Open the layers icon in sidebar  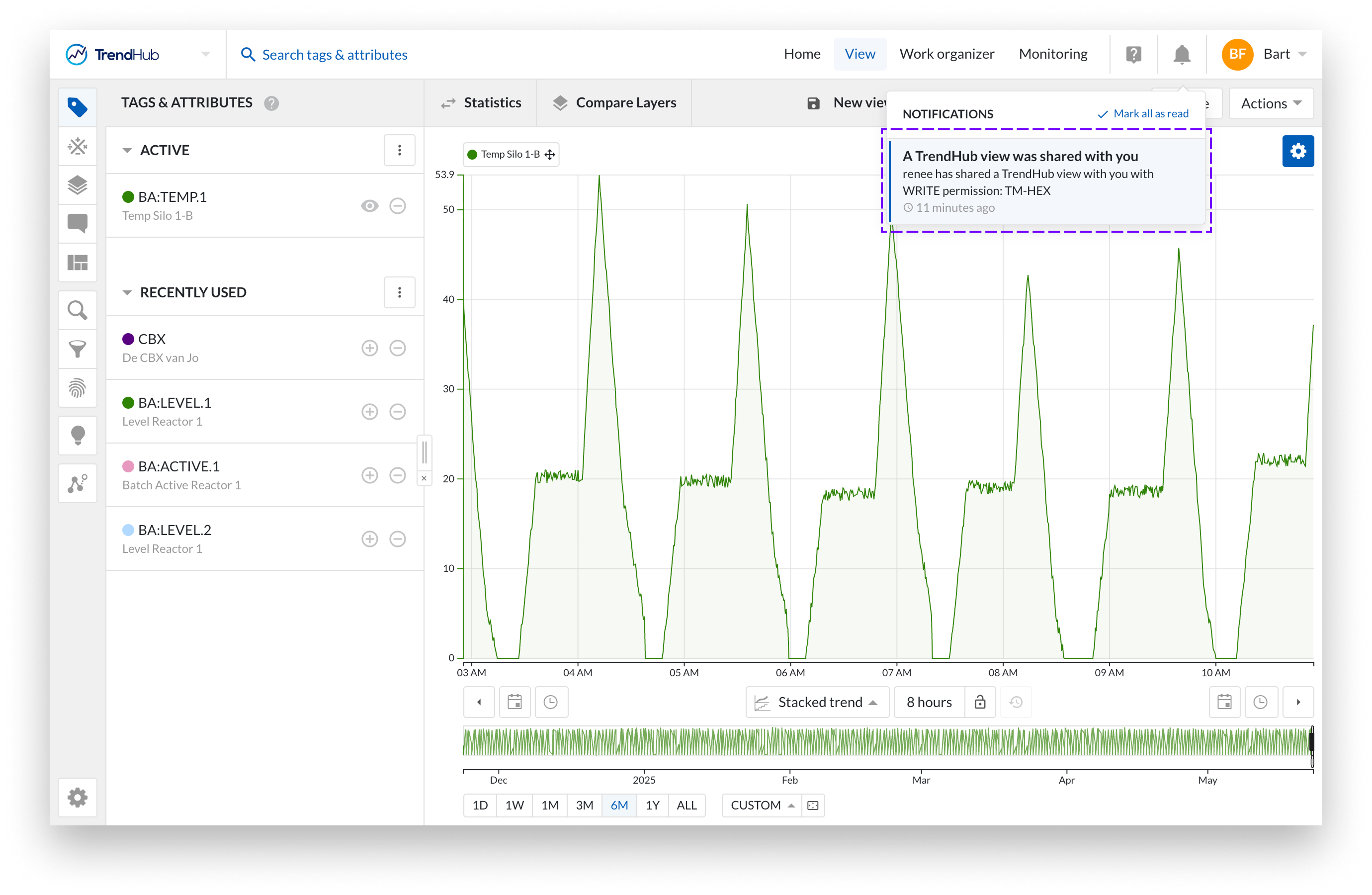[x=77, y=185]
